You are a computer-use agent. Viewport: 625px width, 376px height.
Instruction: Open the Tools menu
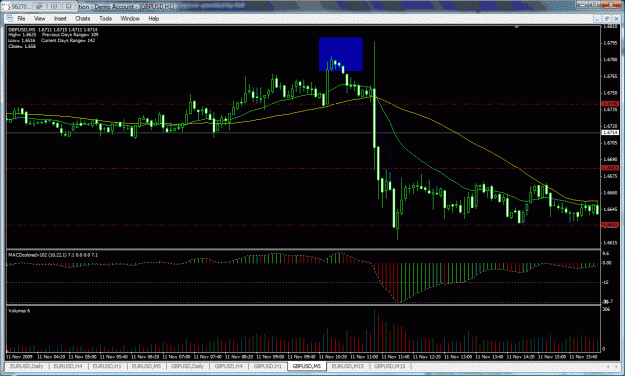105,18
